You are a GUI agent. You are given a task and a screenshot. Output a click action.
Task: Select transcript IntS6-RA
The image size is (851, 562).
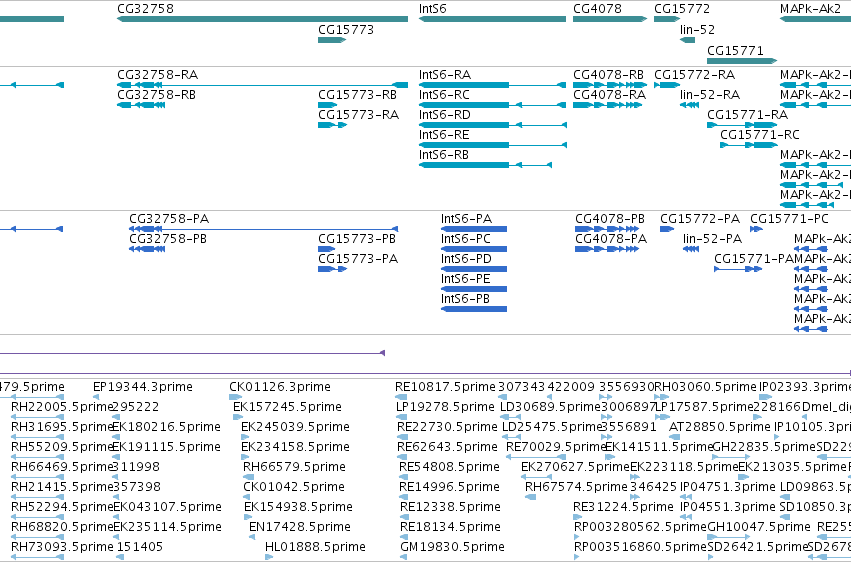(492, 85)
